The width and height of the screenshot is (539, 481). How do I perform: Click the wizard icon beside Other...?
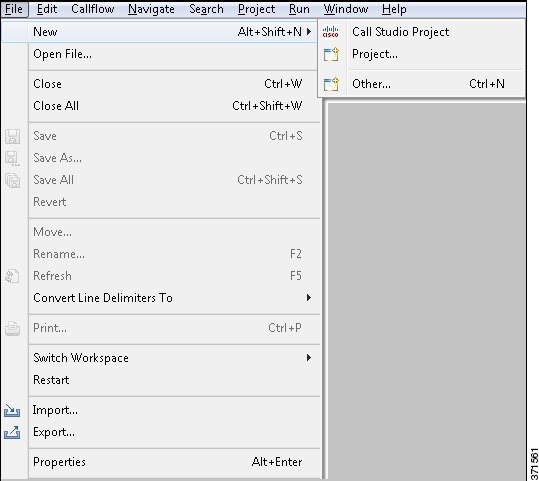tap(331, 84)
